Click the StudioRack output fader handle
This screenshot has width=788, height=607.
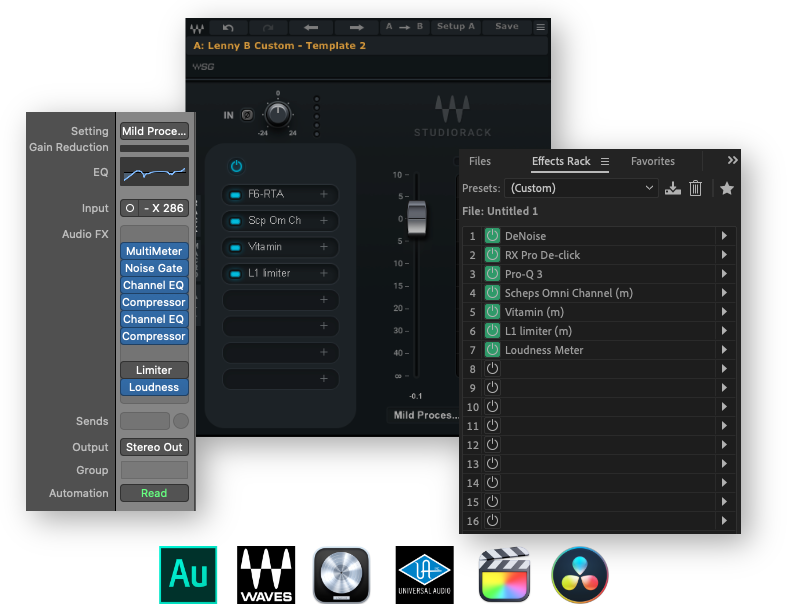coord(417,217)
